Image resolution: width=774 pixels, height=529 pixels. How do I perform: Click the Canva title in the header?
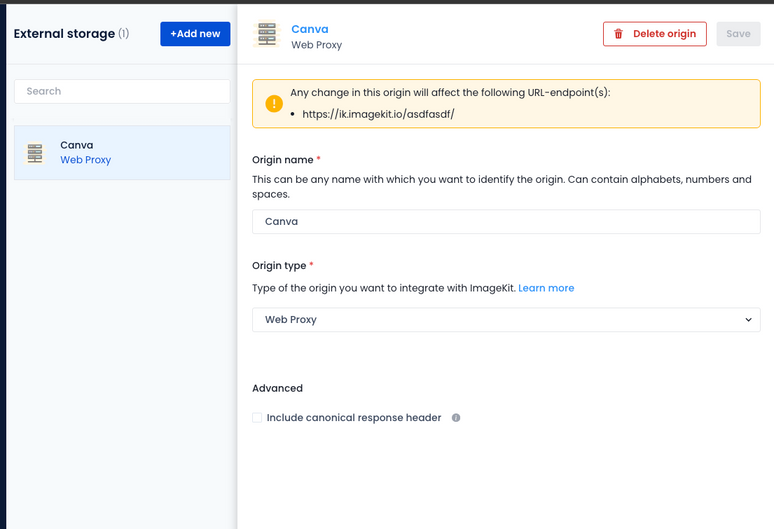309,30
